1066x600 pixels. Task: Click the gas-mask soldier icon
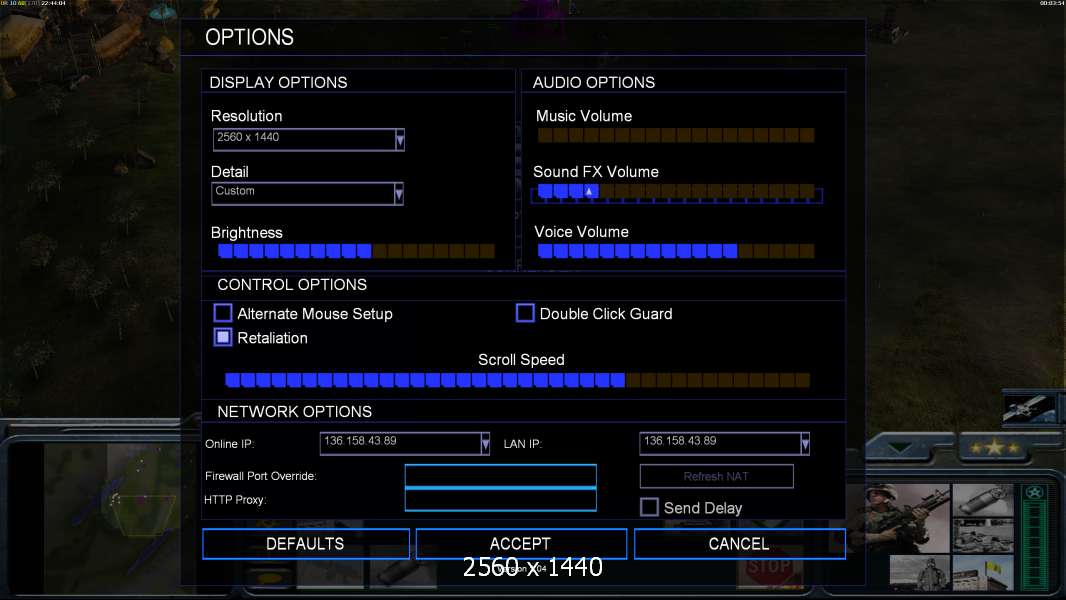coord(919,572)
